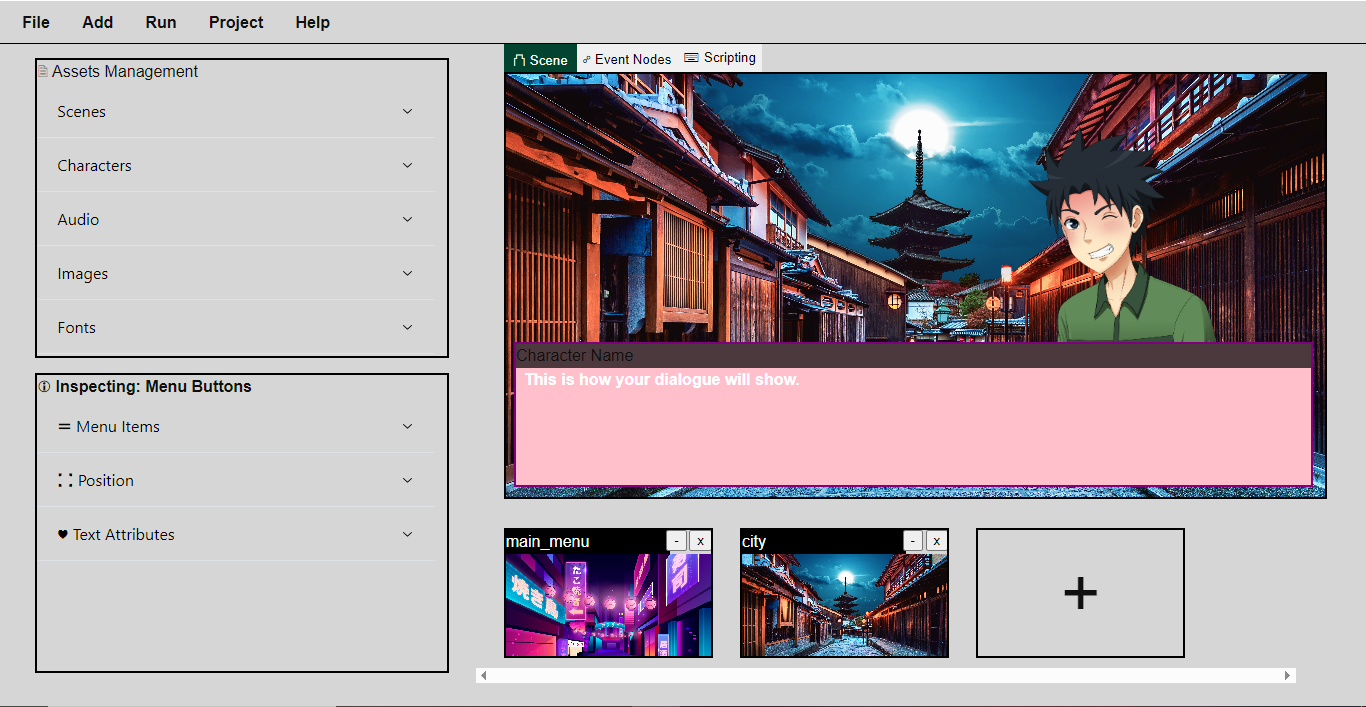The image size is (1366, 707).
Task: Click the plus icon to add scene
Action: (1080, 593)
